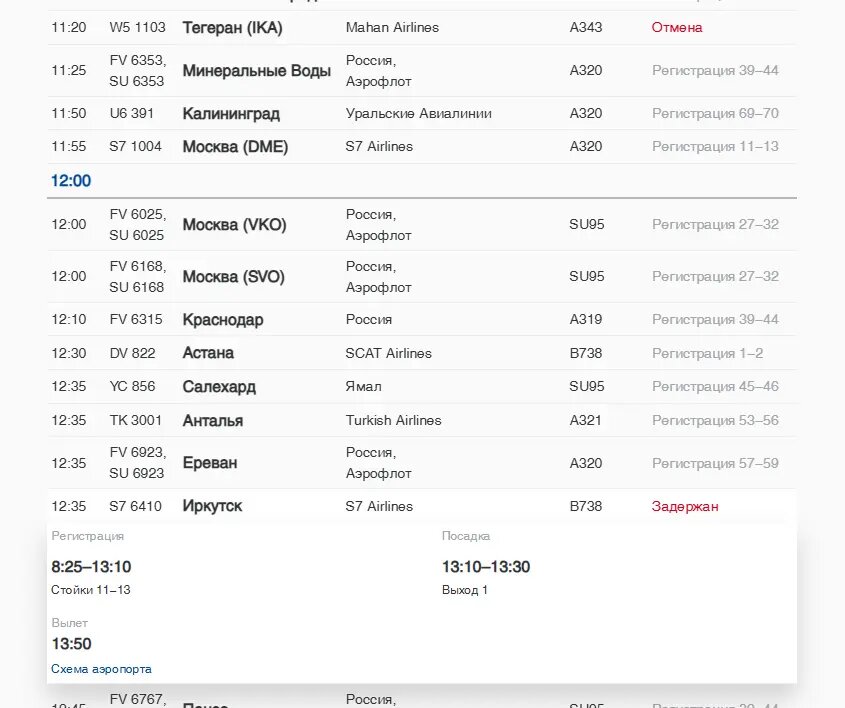Expand the Ереван FV 6923 flight
Image resolution: width=845 pixels, height=708 pixels.
point(422,463)
